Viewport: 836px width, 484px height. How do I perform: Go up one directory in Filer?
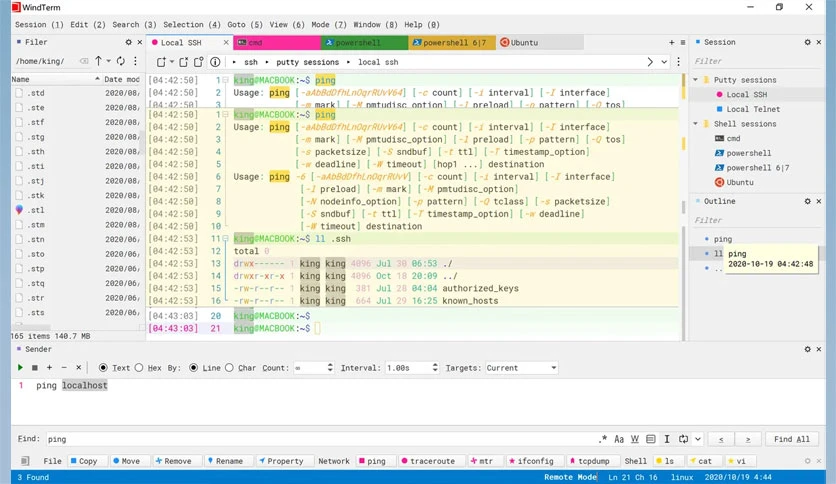(x=99, y=61)
